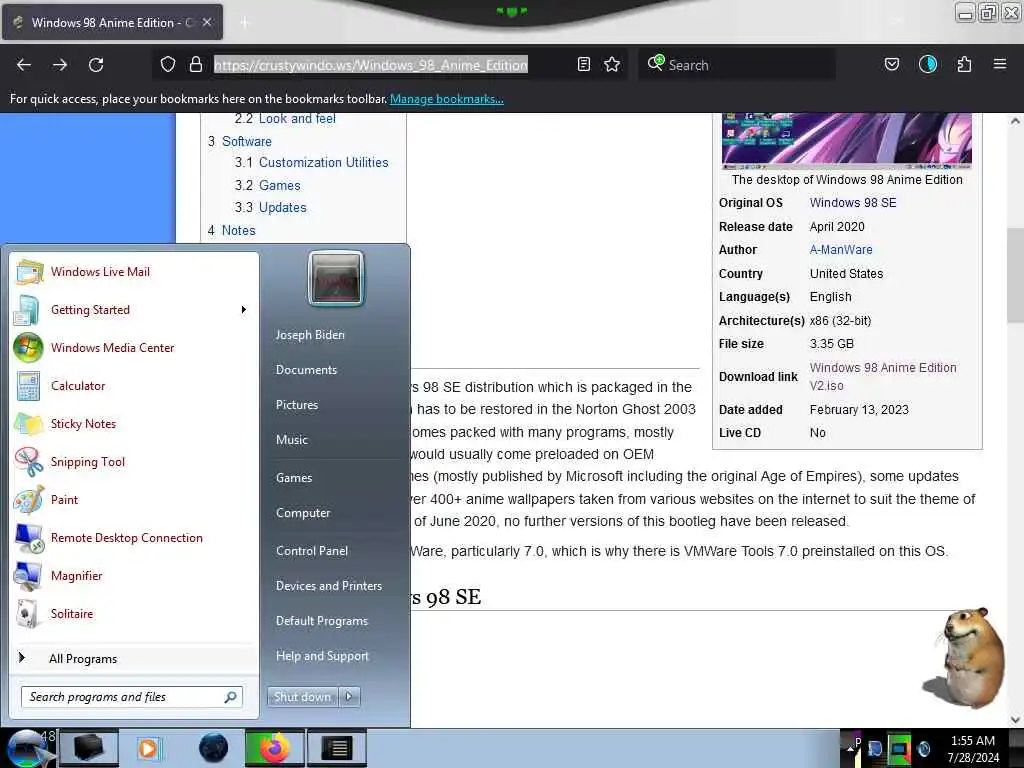Focus the Search programs and files box
This screenshot has height=768, width=1024.
[x=132, y=697]
